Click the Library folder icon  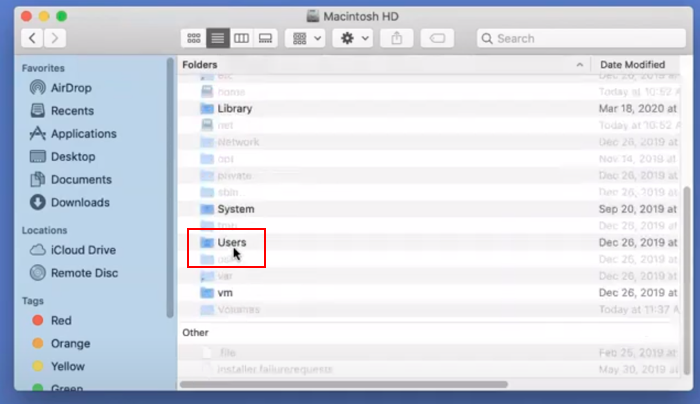pos(207,108)
